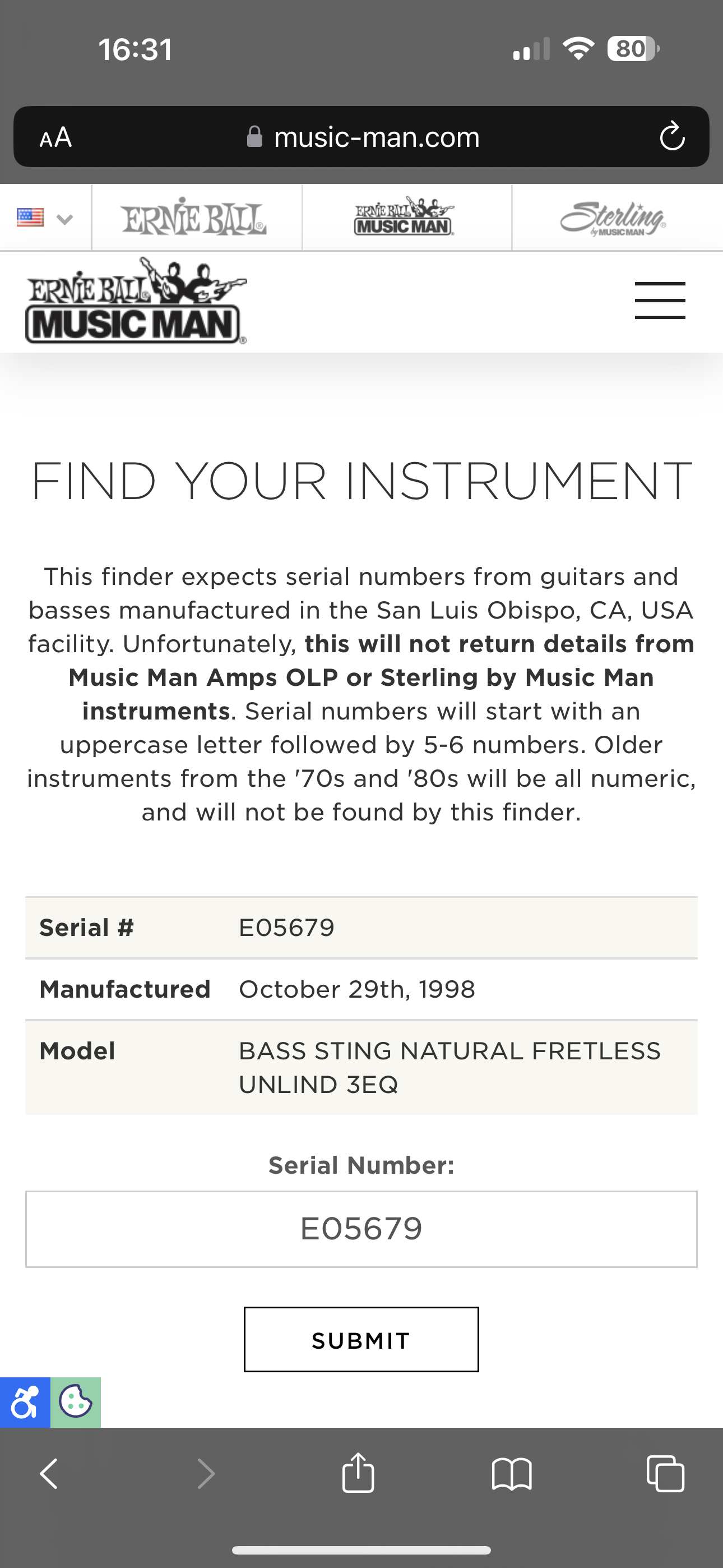The height and width of the screenshot is (1568, 723).
Task: Focus the Serial Number input field
Action: point(361,1229)
